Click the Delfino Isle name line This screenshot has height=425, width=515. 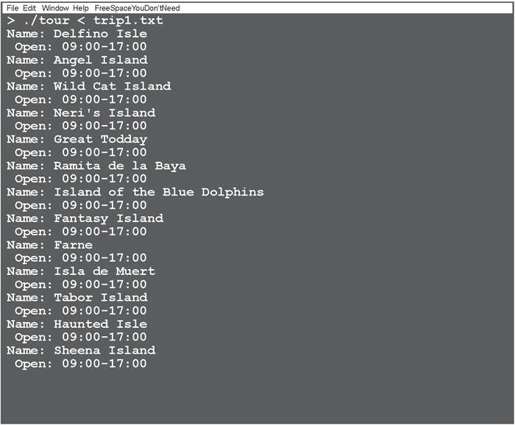[77, 34]
